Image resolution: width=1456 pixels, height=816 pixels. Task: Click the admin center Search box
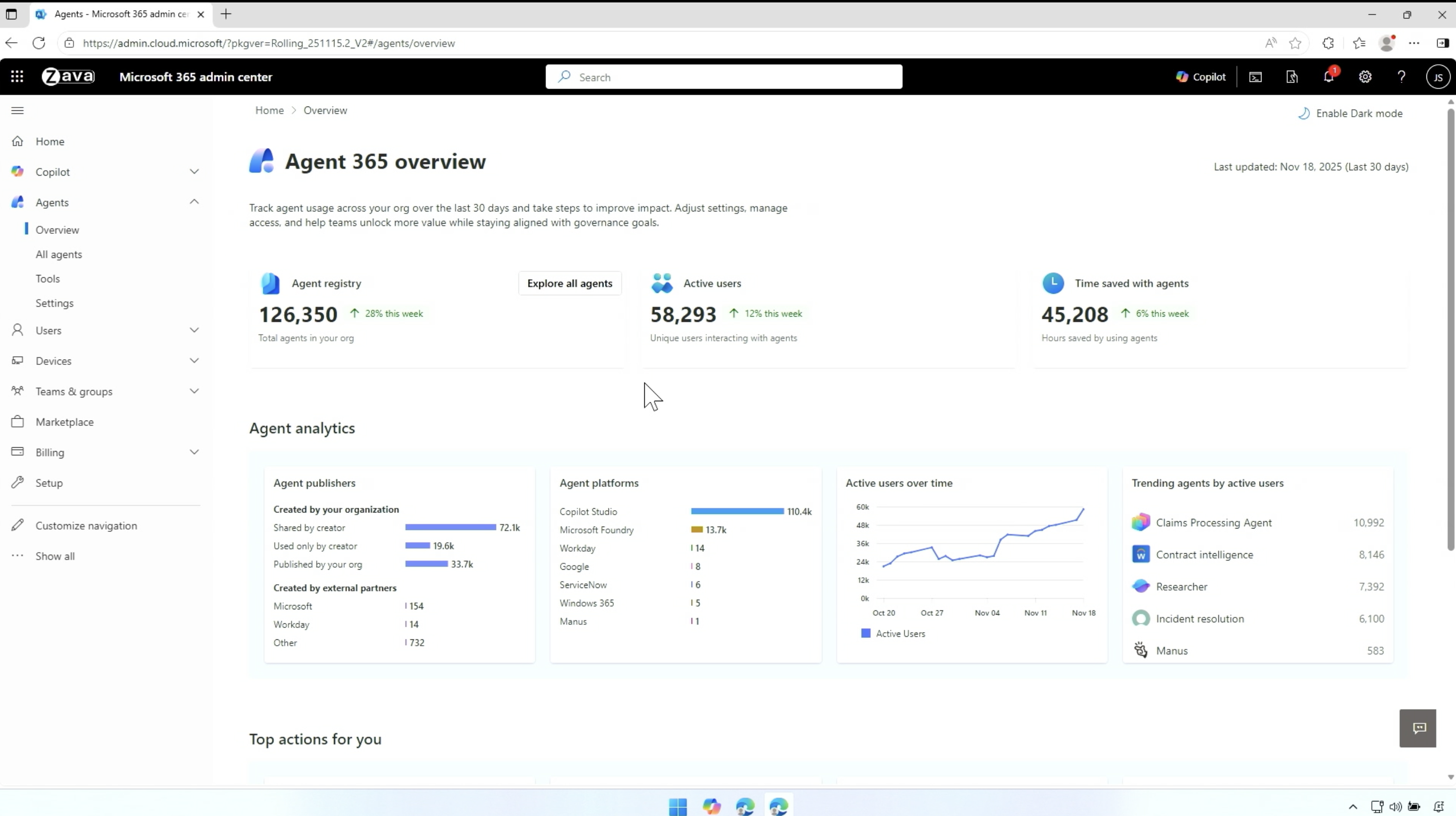pyautogui.click(x=724, y=77)
